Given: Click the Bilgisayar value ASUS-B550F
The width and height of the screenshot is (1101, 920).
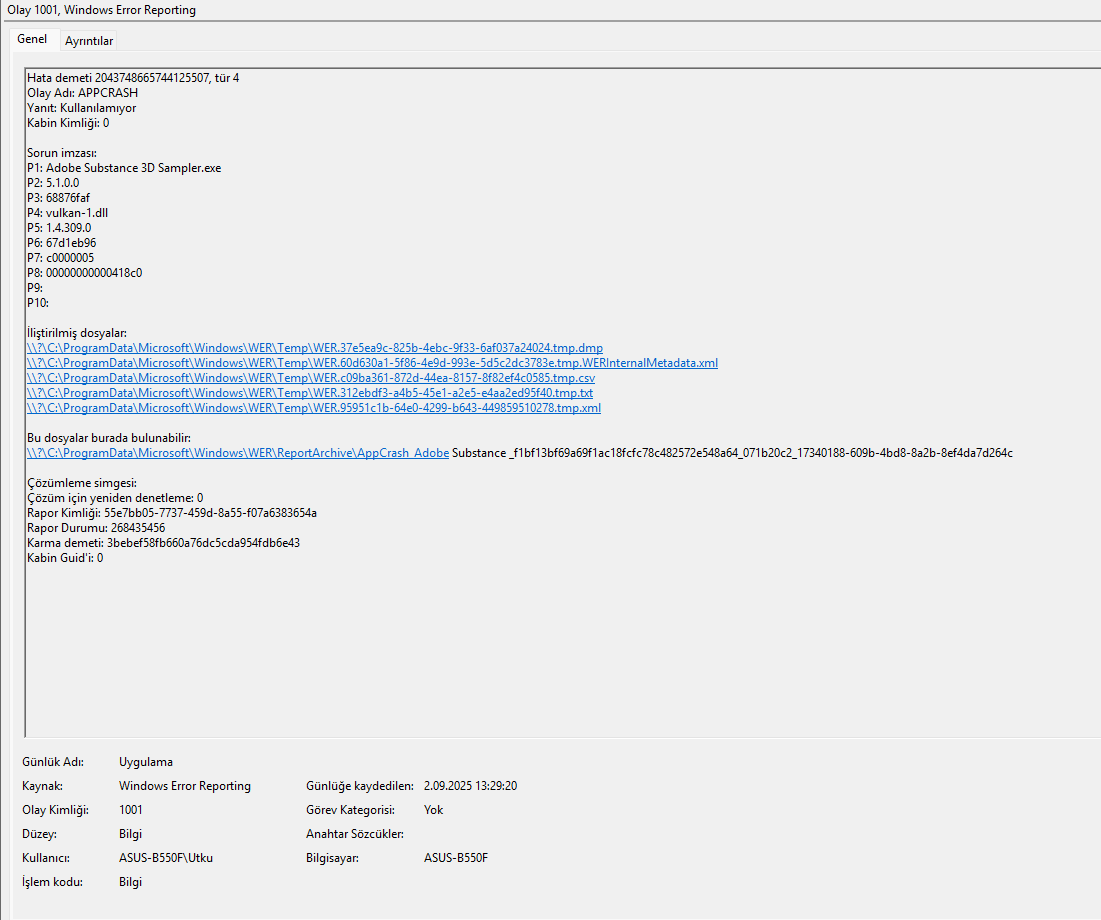Looking at the screenshot, I should point(456,857).
